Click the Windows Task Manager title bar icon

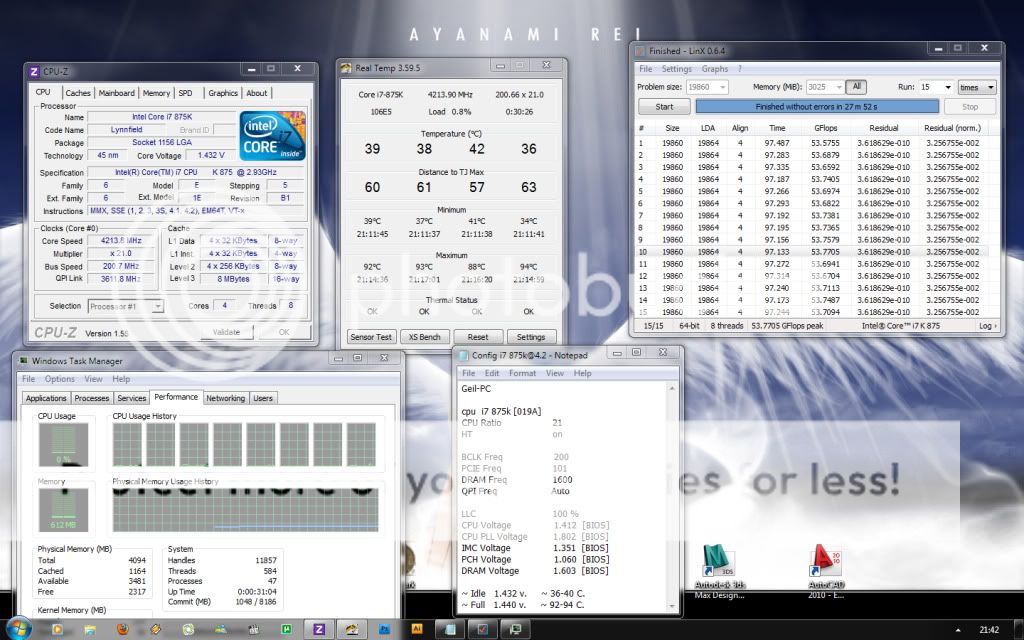(x=23, y=360)
